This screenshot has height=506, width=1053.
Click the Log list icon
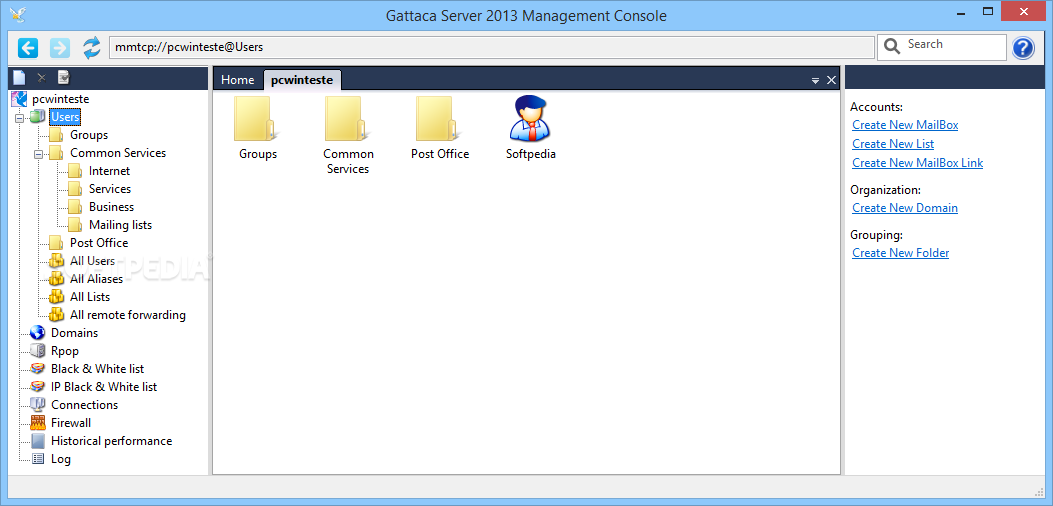coord(38,459)
